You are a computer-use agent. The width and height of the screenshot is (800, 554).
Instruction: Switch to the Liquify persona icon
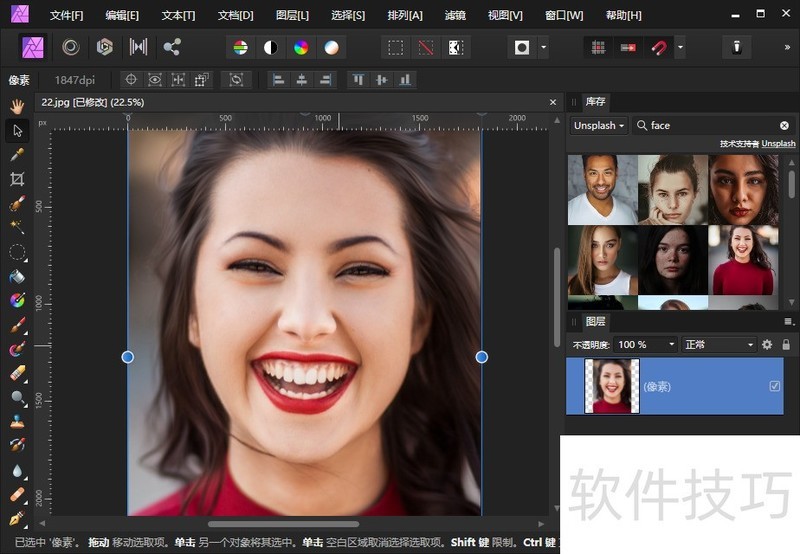(x=71, y=47)
